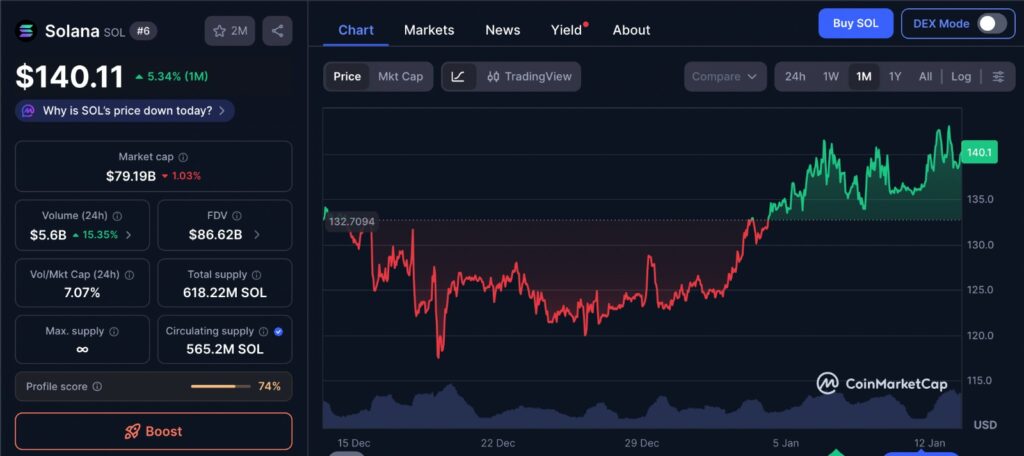Select the 1Y time range
Viewport: 1024px width, 456px height.
[x=895, y=77]
